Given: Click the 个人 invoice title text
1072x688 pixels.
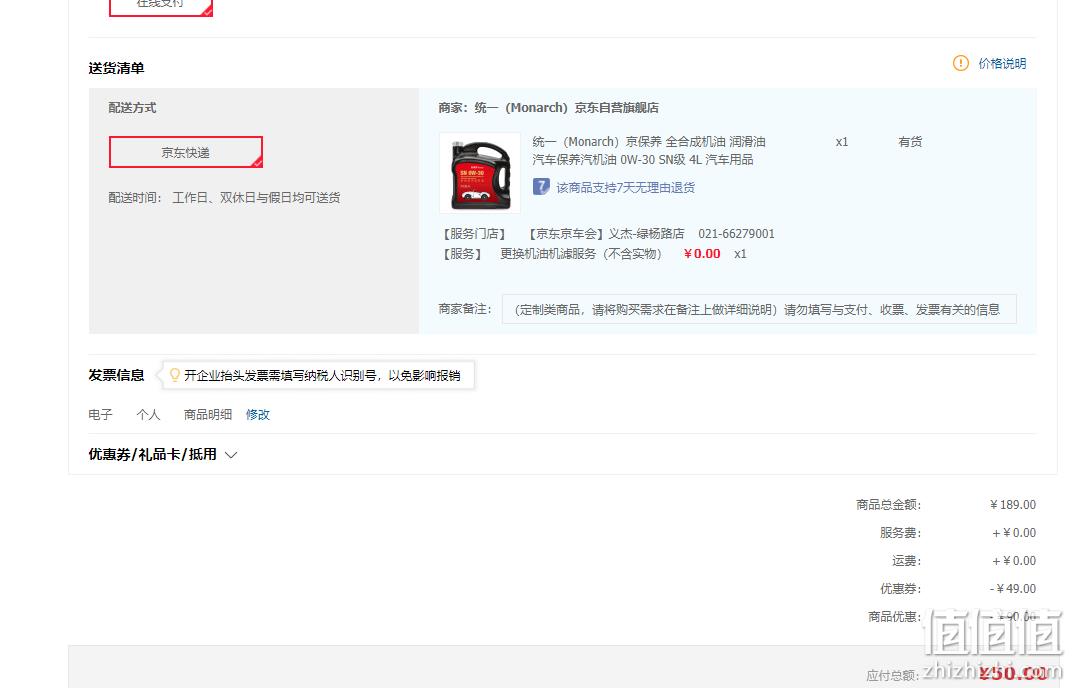Looking at the screenshot, I should click(x=148, y=414).
